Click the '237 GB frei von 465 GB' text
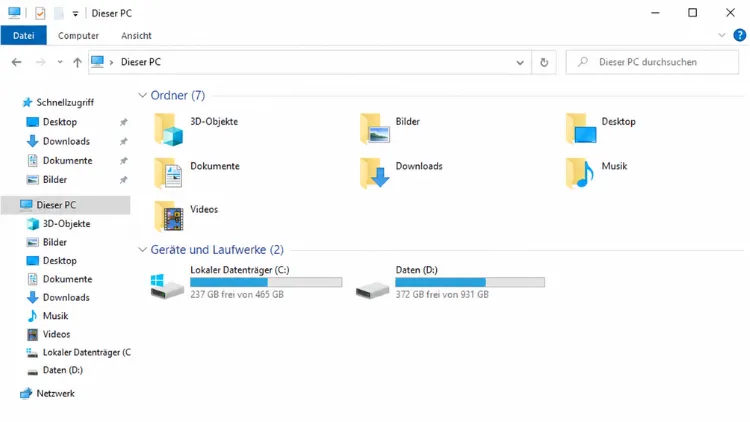The width and height of the screenshot is (750, 422). [237, 294]
